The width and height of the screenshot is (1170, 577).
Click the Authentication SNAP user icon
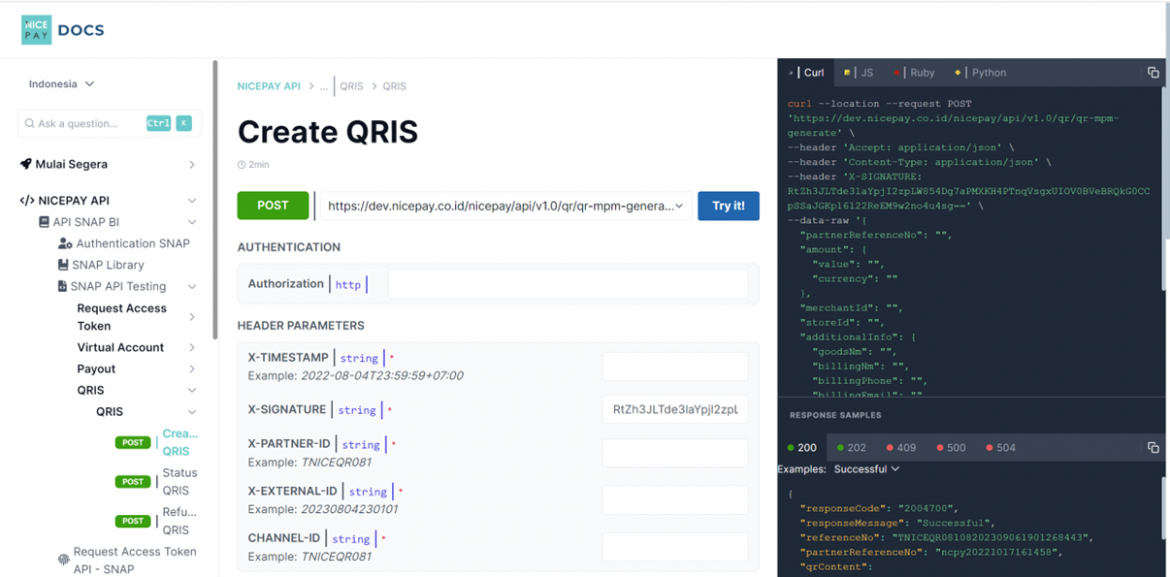(x=65, y=244)
